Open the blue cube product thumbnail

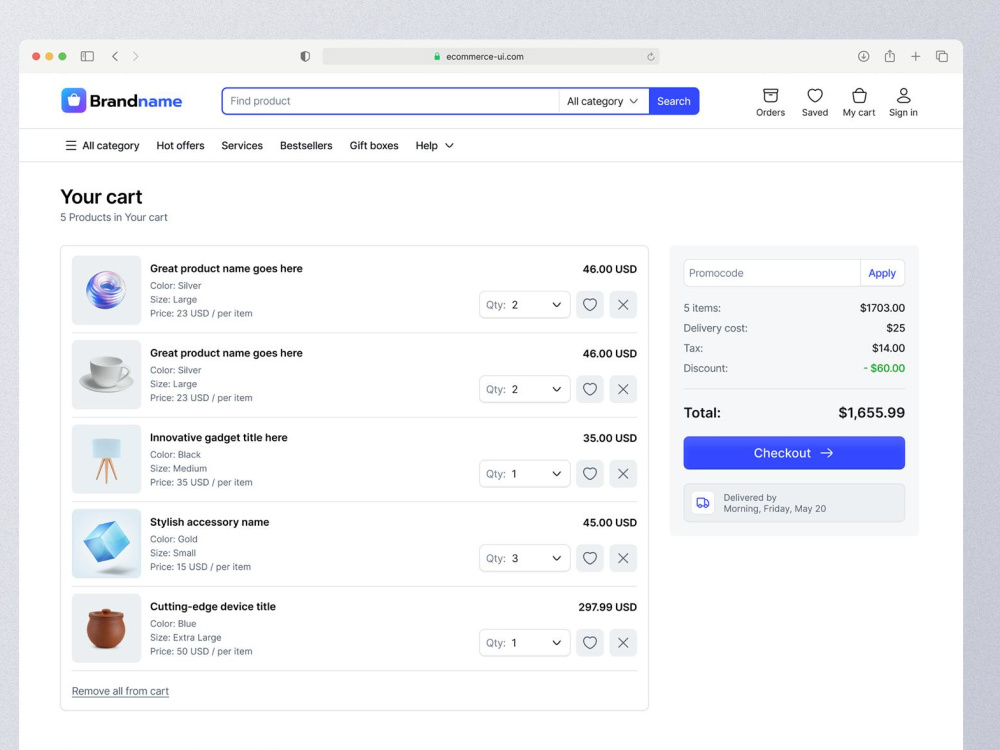pyautogui.click(x=107, y=543)
